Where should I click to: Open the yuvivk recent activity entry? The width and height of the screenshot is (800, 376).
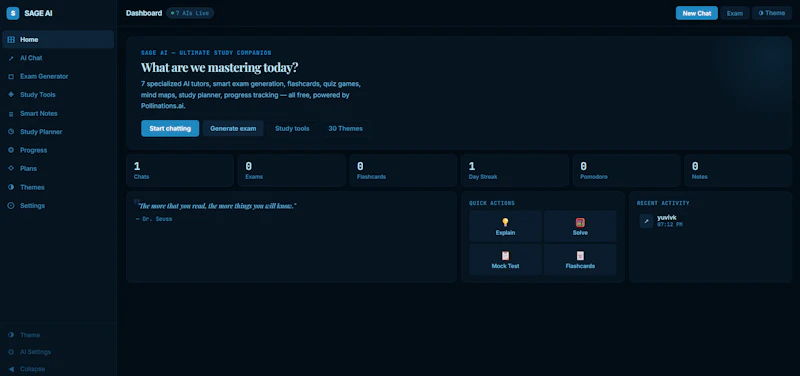point(710,221)
